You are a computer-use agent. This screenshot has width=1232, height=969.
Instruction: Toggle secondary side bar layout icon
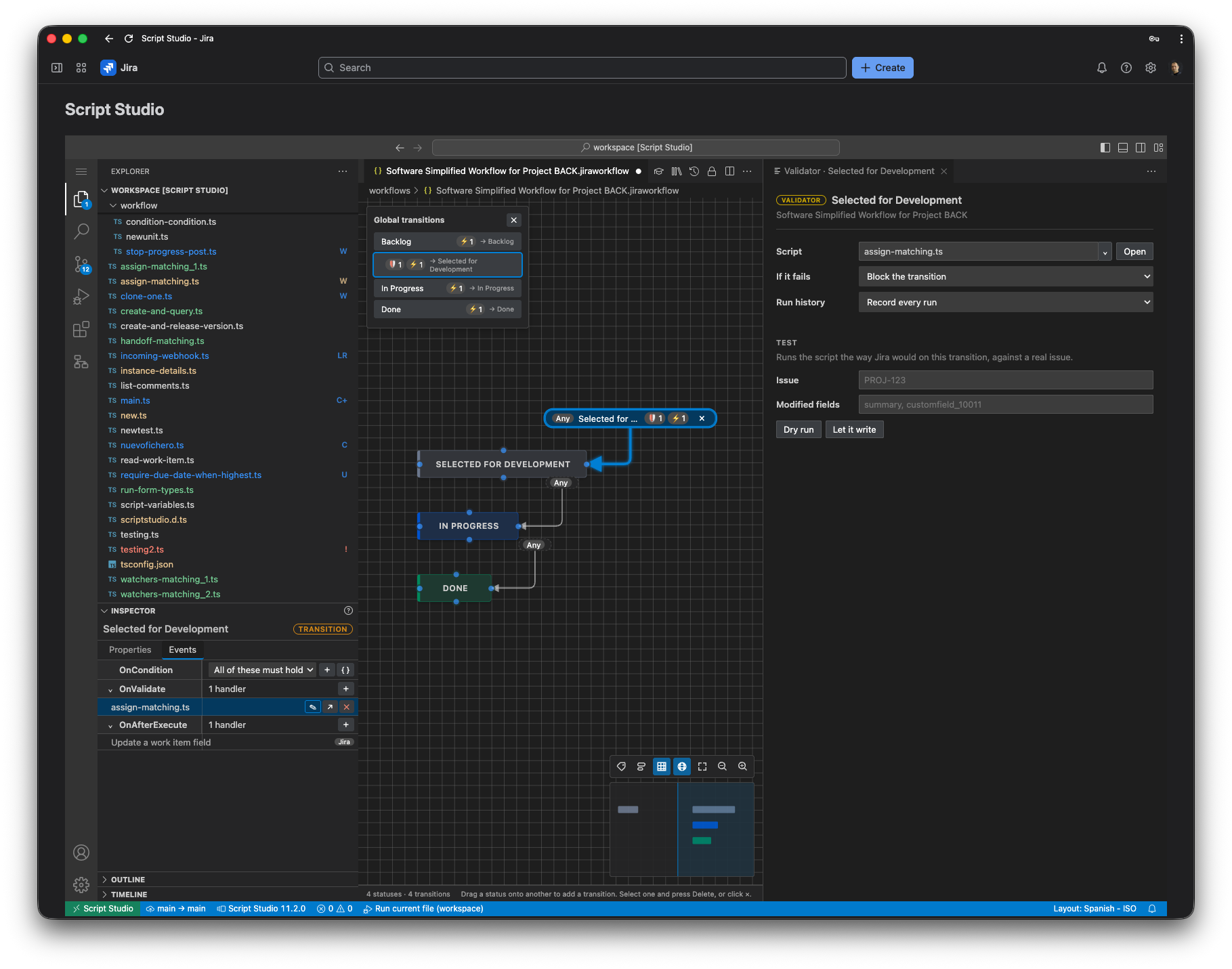[1141, 148]
